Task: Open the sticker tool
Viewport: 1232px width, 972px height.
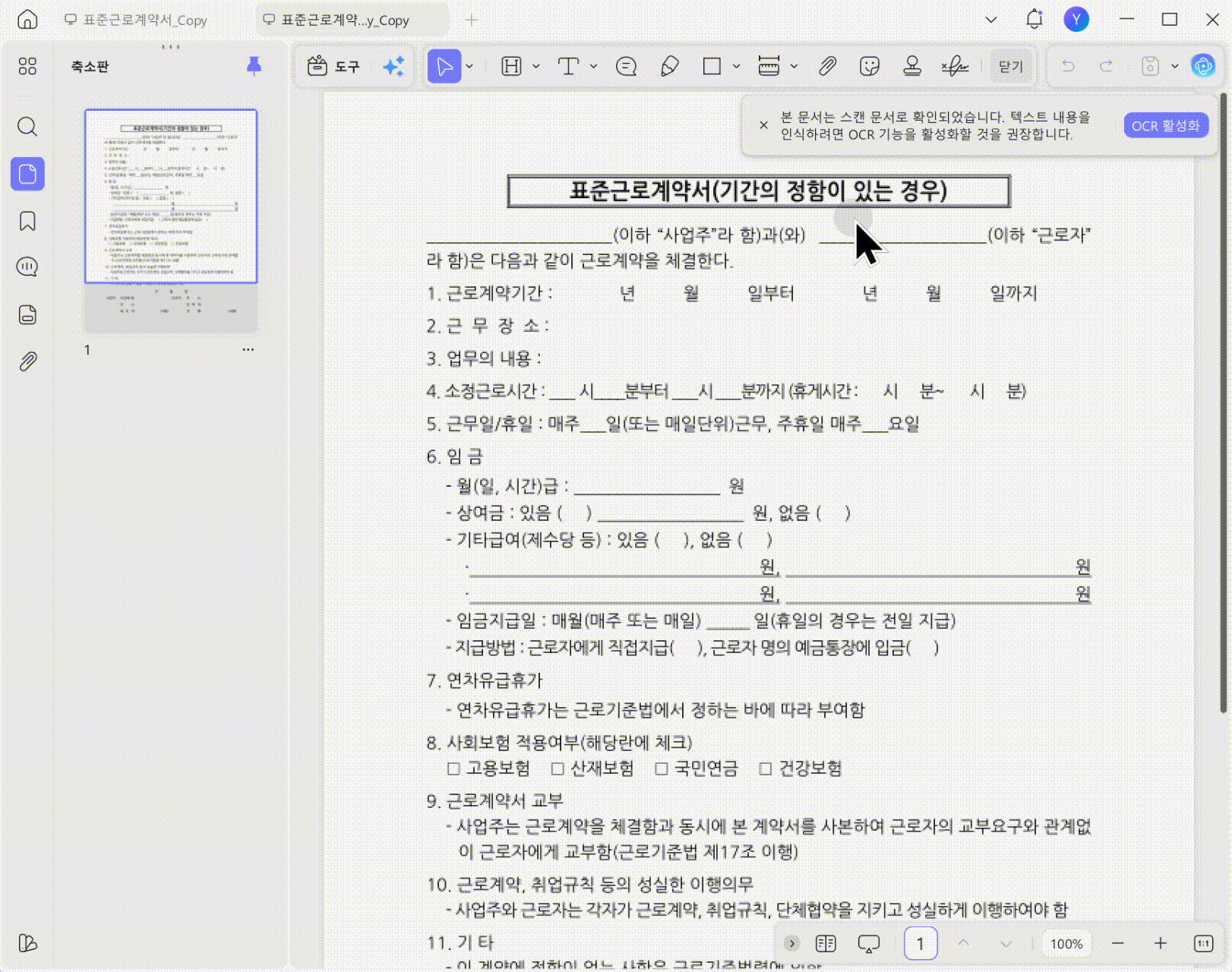Action: pos(870,67)
